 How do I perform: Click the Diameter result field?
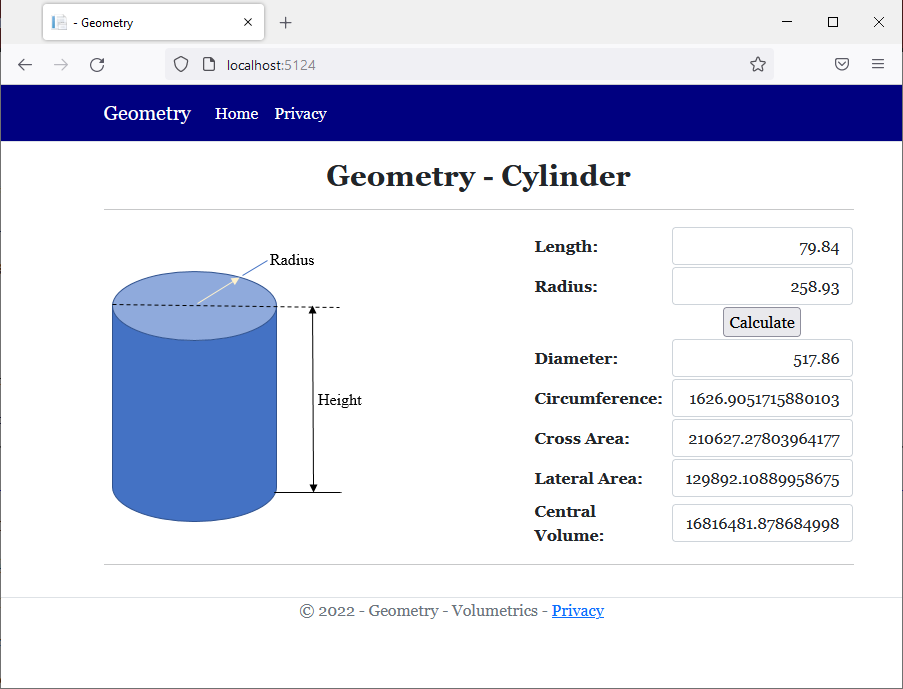coord(762,358)
